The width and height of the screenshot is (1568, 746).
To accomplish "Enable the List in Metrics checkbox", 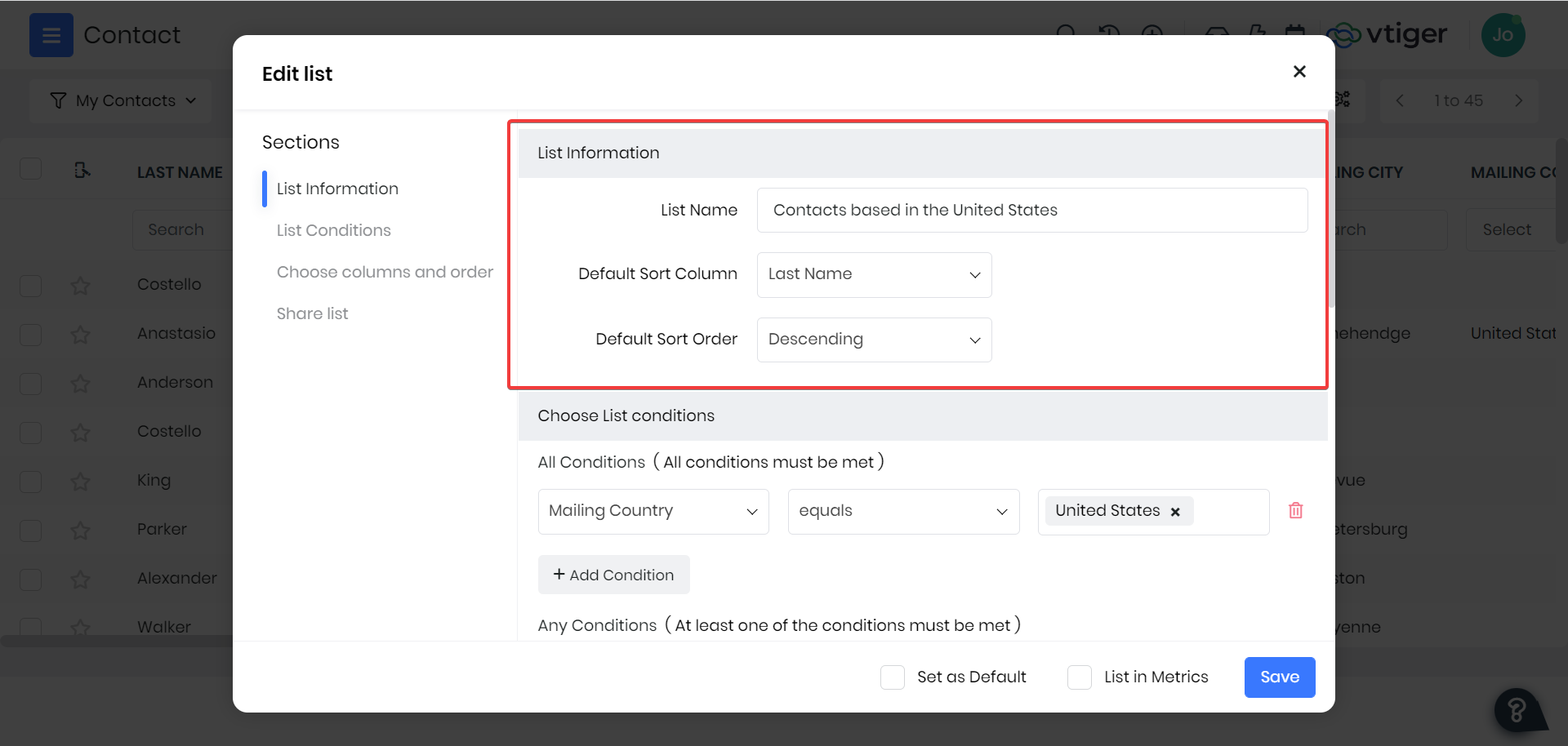I will 1080,677.
